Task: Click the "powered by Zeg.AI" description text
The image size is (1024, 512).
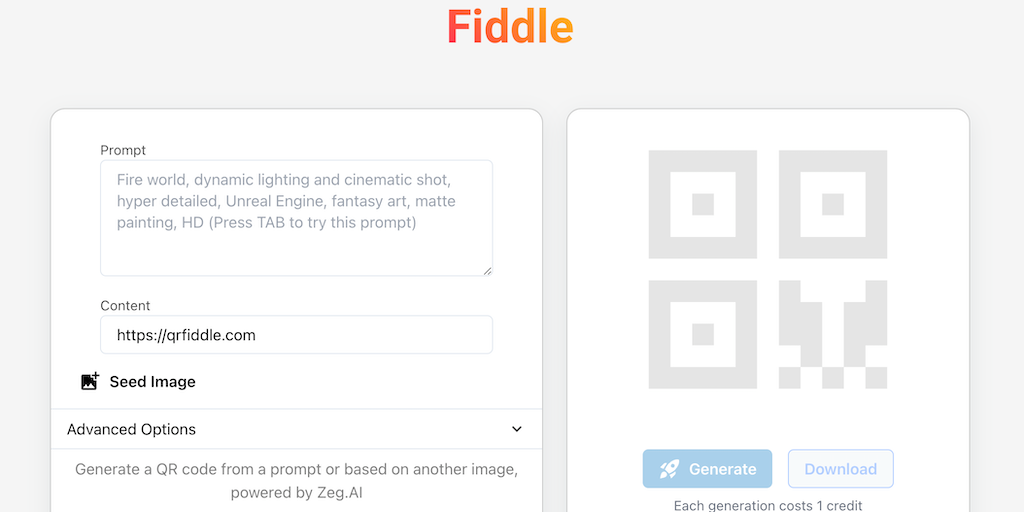Action: [296, 492]
